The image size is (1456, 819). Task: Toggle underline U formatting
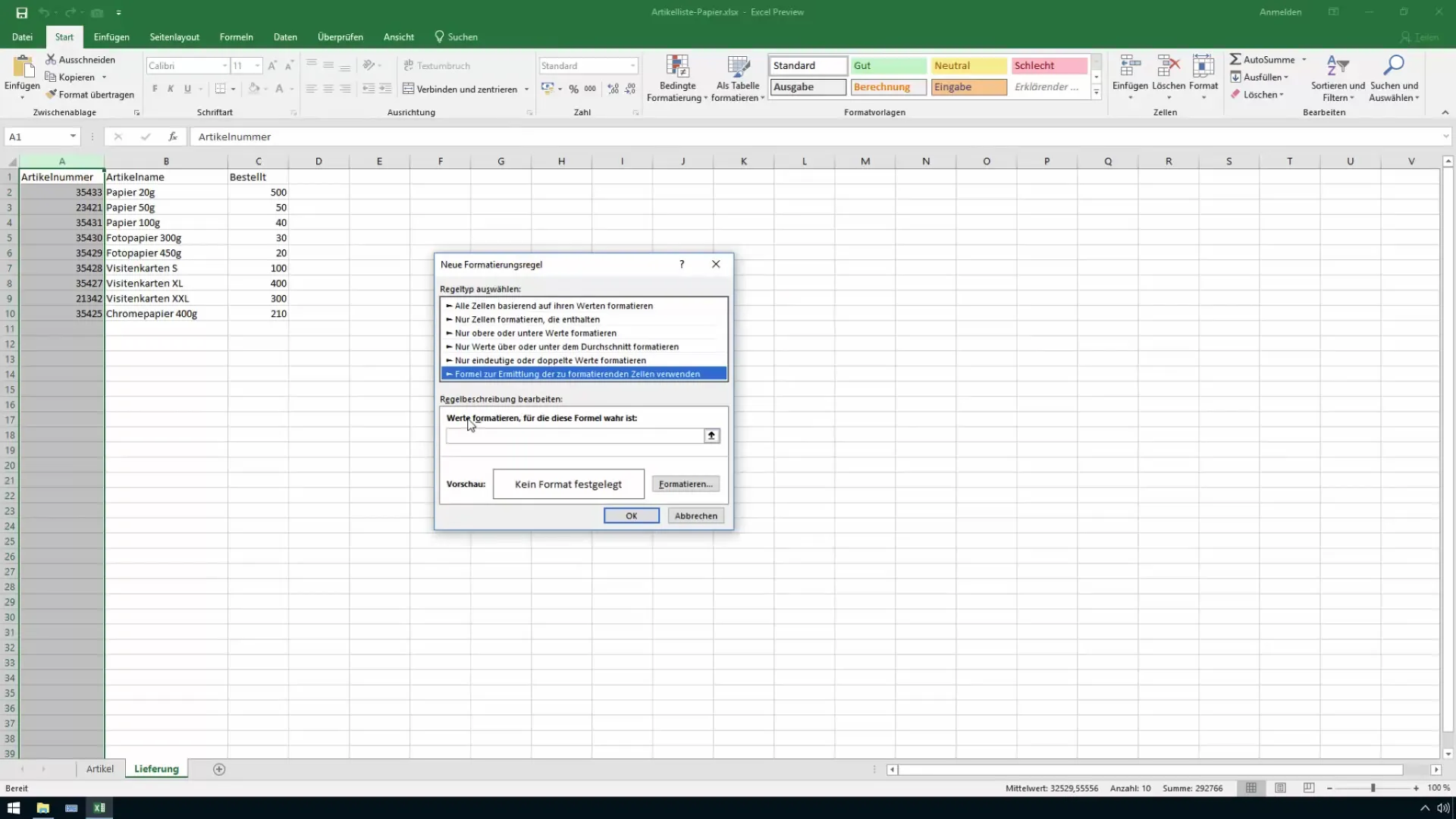click(187, 89)
